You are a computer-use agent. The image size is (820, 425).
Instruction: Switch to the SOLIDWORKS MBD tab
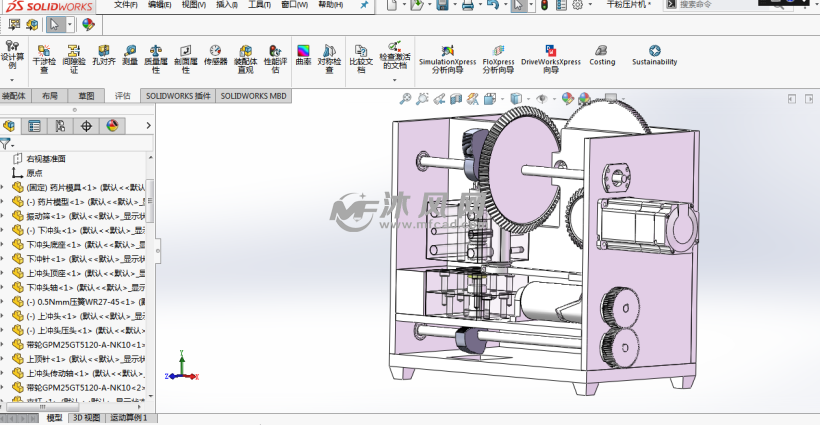tap(253, 96)
